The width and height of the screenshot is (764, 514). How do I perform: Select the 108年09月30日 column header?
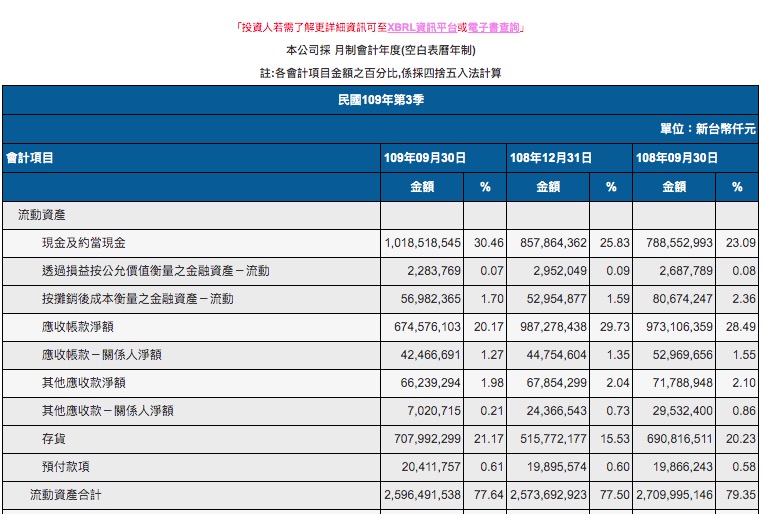(x=677, y=158)
